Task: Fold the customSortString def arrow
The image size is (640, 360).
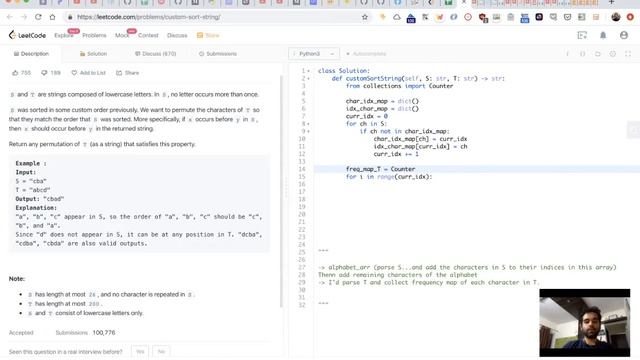Action: (x=309, y=78)
